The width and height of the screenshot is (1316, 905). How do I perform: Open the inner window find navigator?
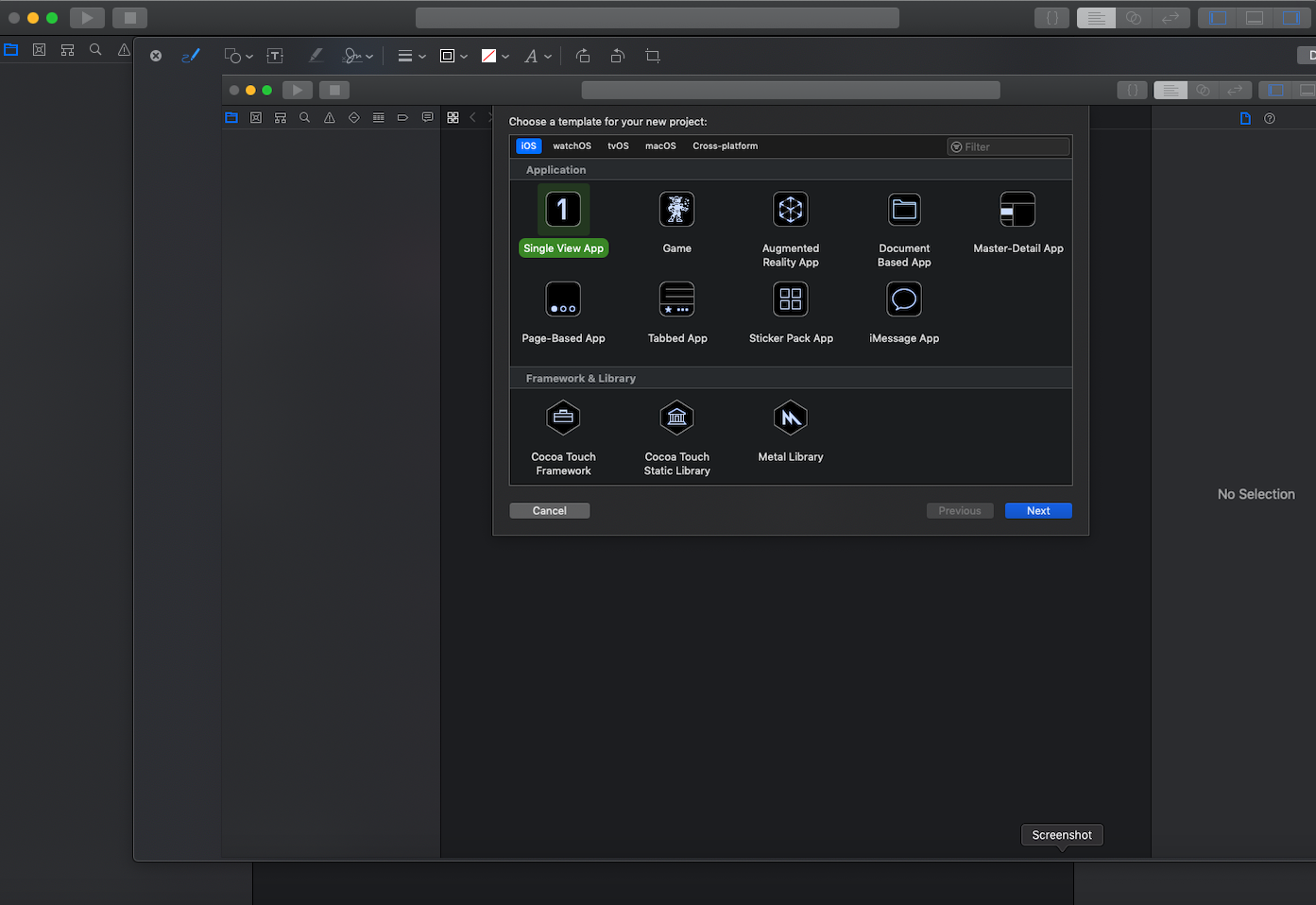click(304, 118)
